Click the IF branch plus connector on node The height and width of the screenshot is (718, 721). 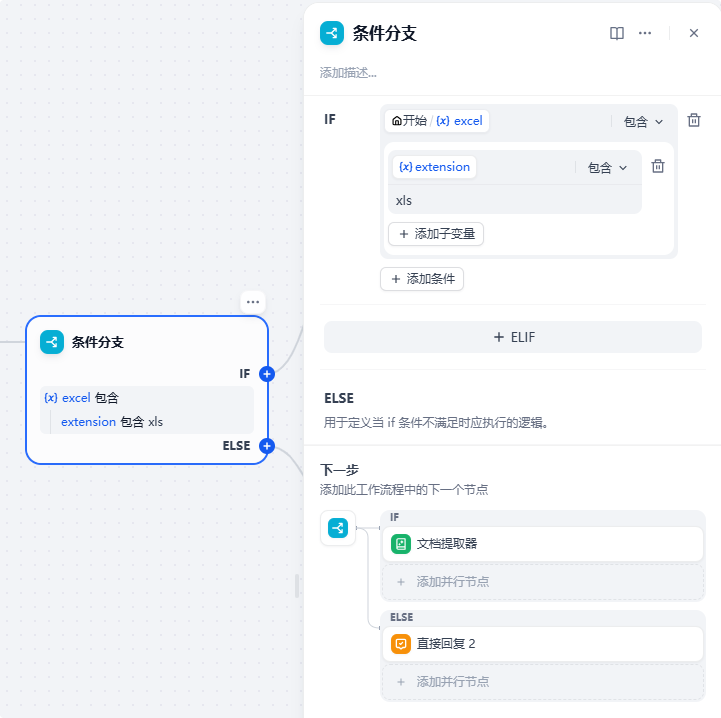click(267, 374)
